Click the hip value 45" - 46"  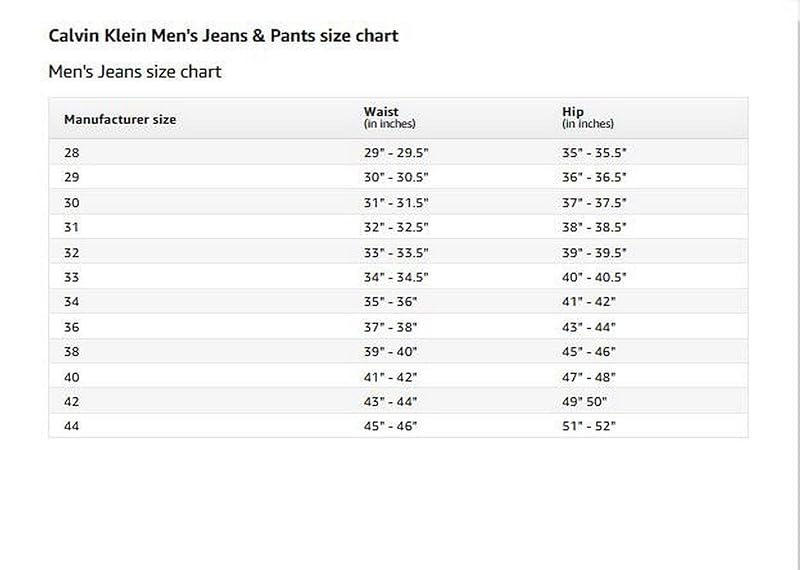589,352
